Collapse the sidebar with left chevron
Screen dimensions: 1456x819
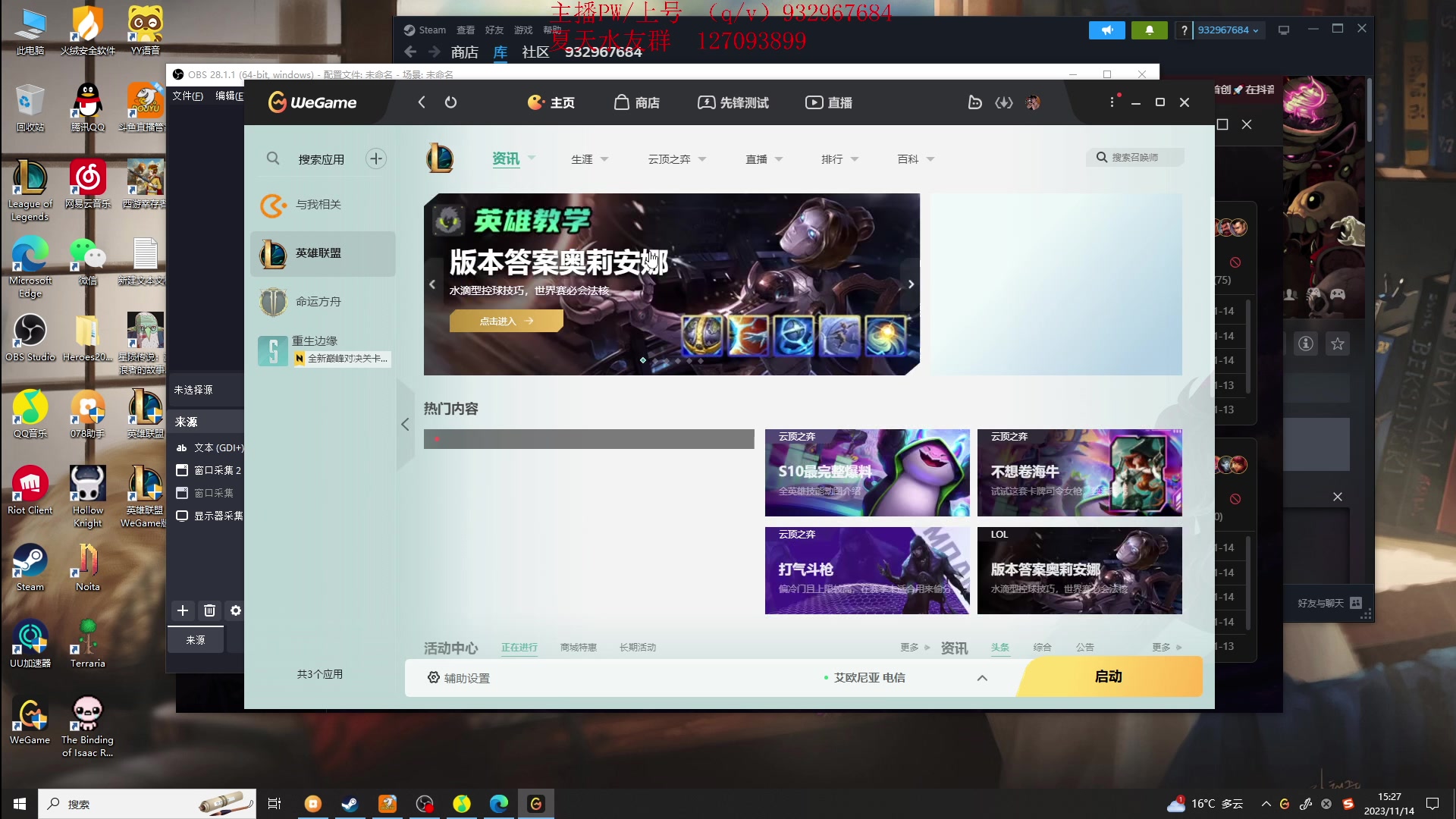405,424
